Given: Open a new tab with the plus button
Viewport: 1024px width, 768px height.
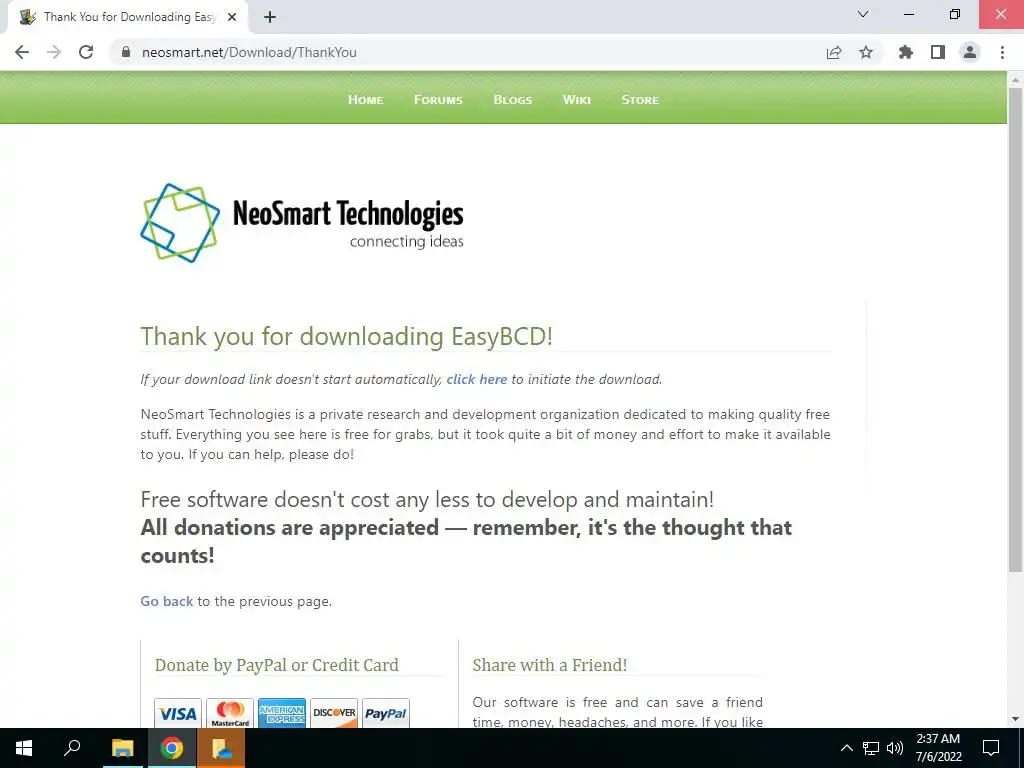Looking at the screenshot, I should pyautogui.click(x=270, y=17).
